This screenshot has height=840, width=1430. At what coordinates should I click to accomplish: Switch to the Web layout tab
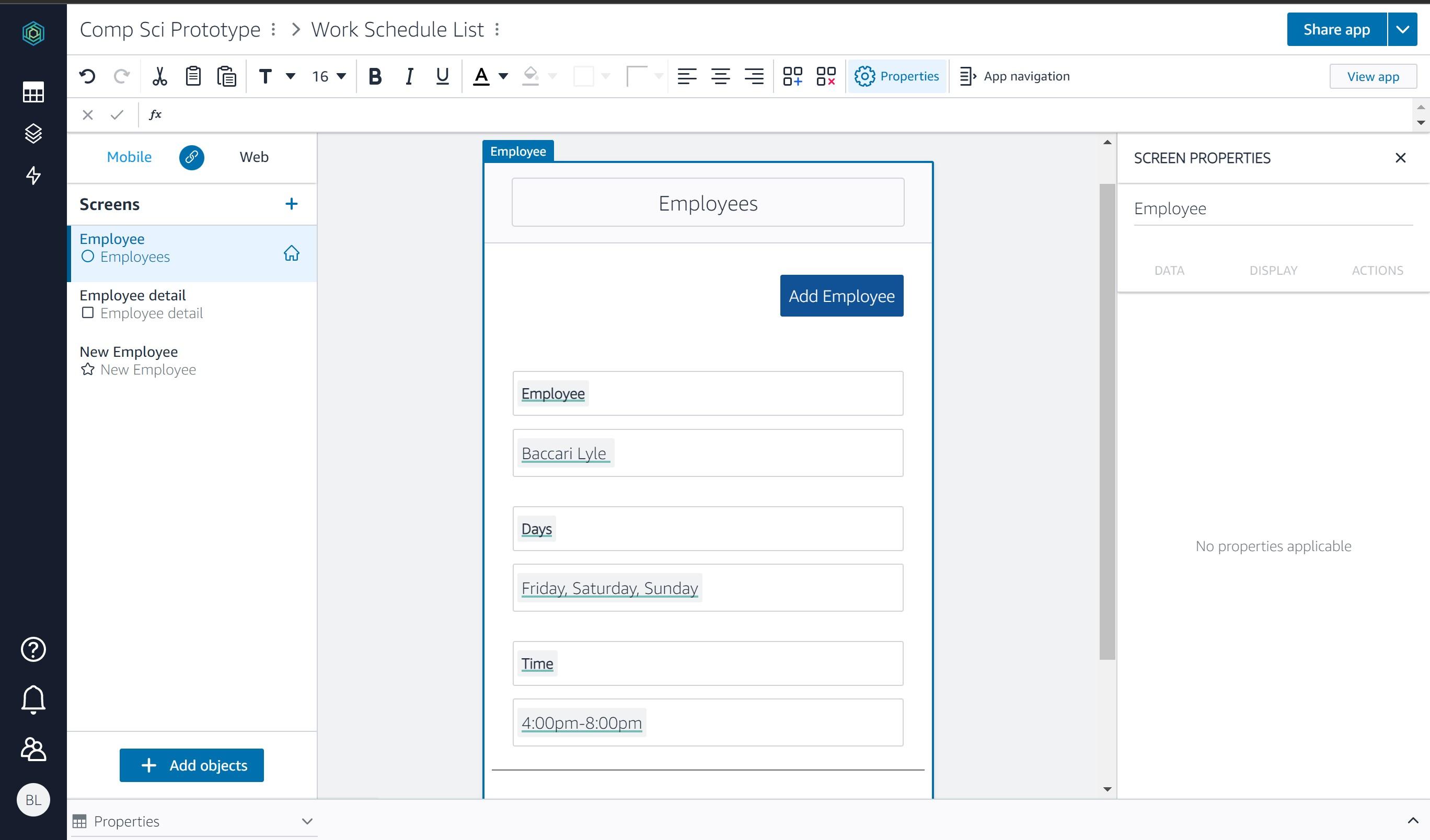coord(253,157)
